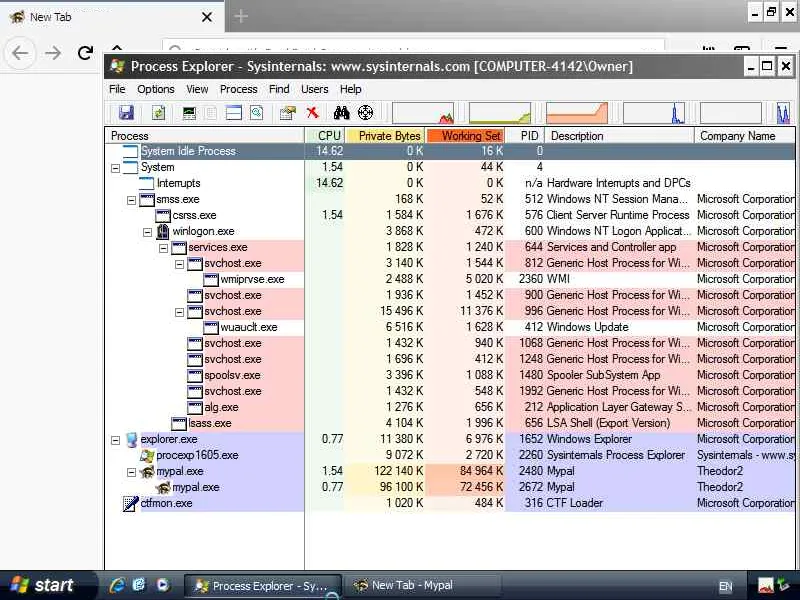Collapse the parent mypal.exe tree node
The height and width of the screenshot is (600, 800).
131,472
